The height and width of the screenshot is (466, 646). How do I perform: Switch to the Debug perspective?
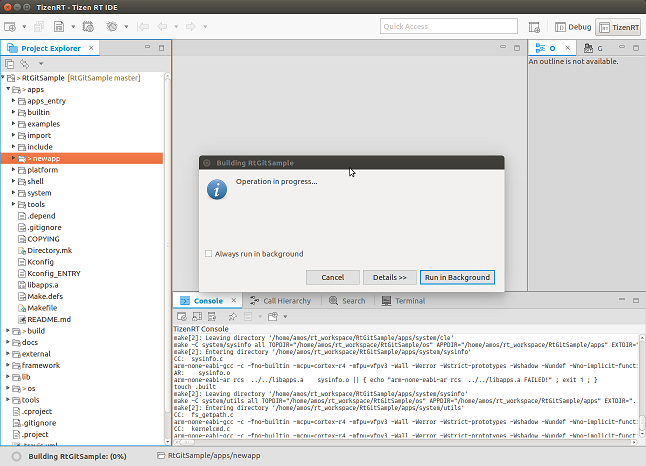(572, 27)
